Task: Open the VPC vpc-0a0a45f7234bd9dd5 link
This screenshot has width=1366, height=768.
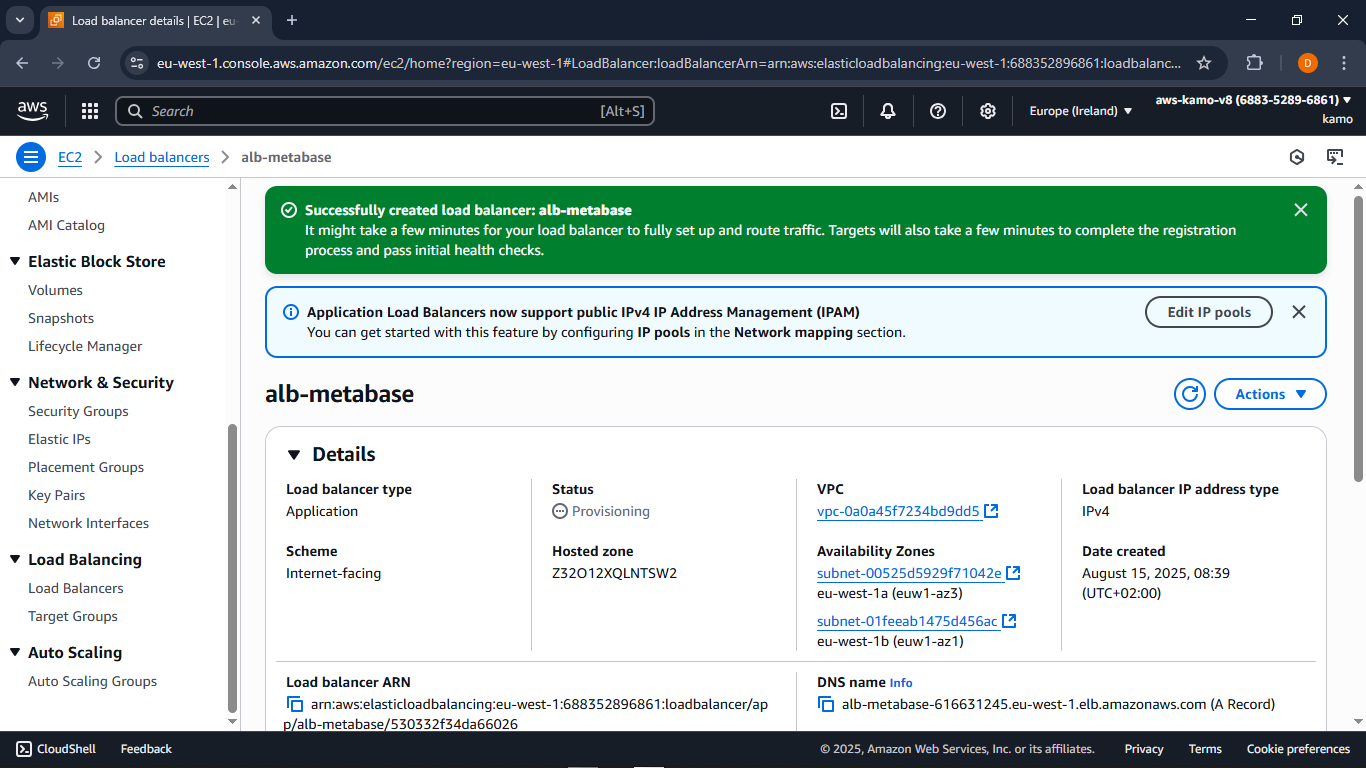Action: (898, 511)
